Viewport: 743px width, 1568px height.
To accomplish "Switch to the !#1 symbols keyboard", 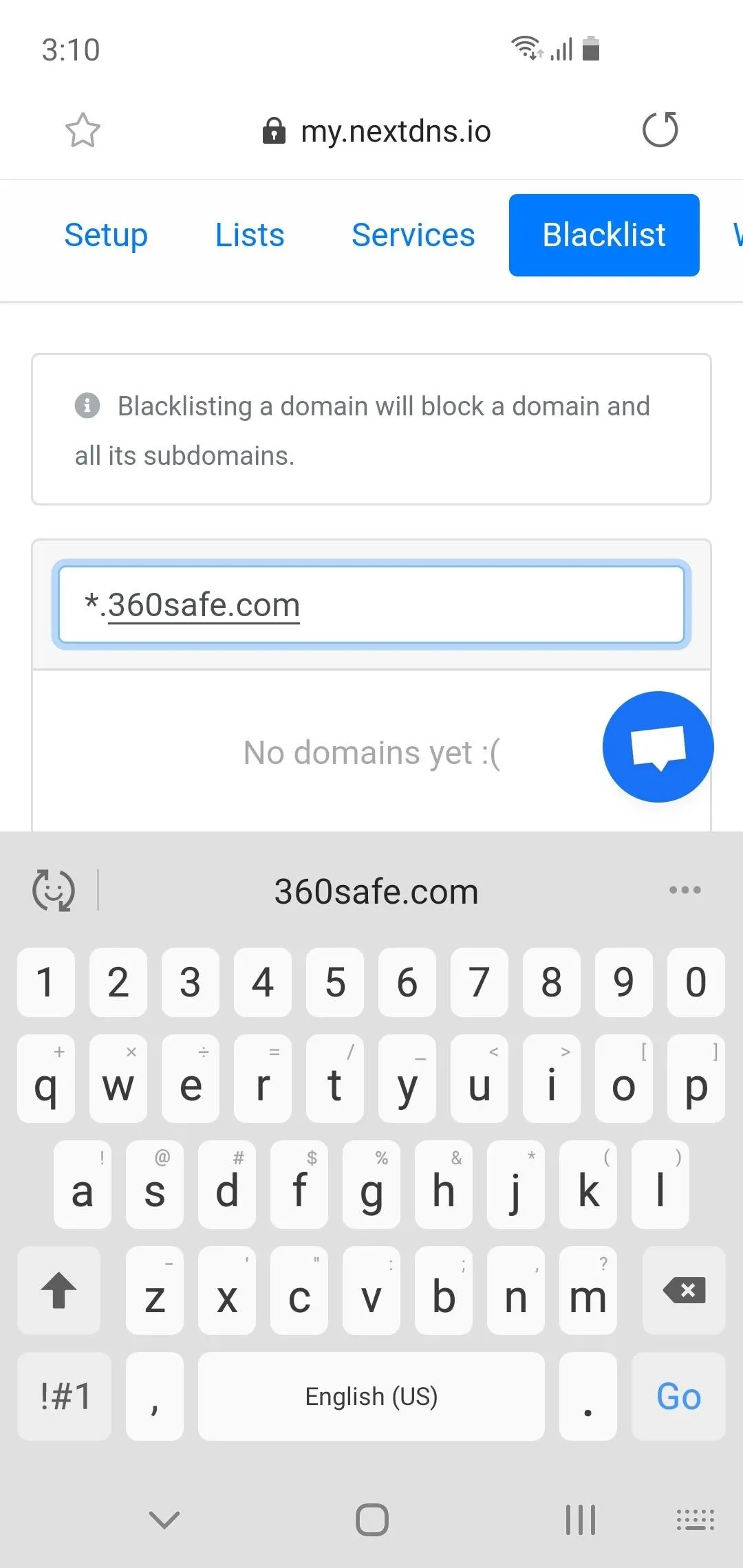I will tap(65, 1396).
